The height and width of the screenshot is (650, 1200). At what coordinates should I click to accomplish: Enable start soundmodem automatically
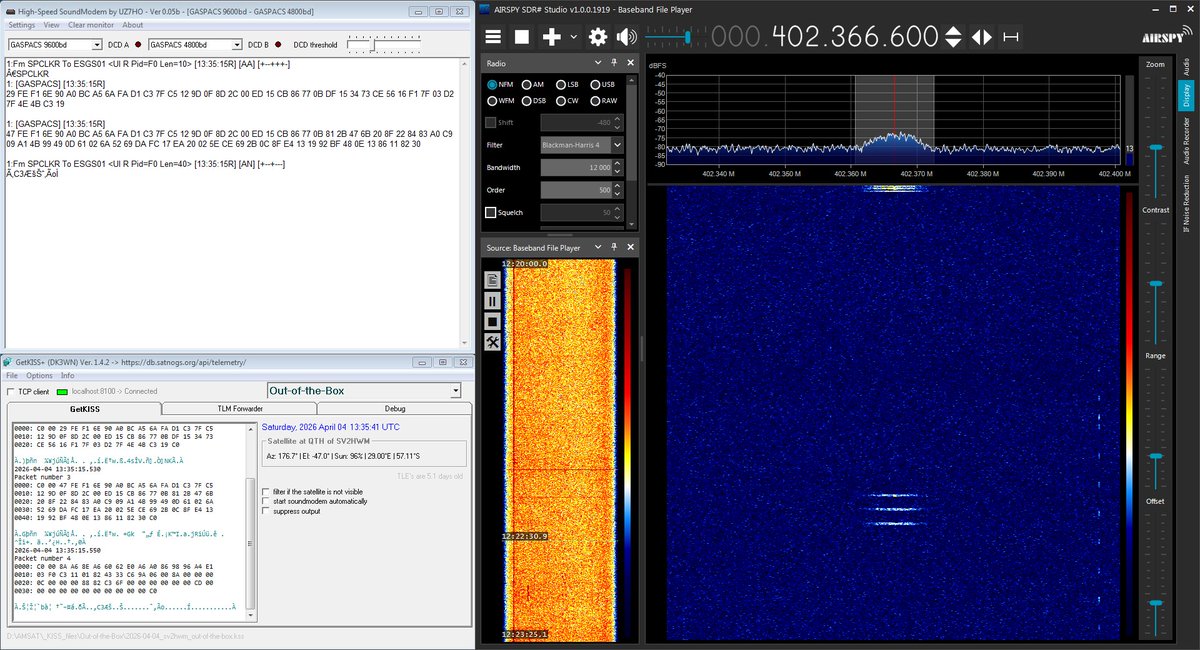pos(265,501)
